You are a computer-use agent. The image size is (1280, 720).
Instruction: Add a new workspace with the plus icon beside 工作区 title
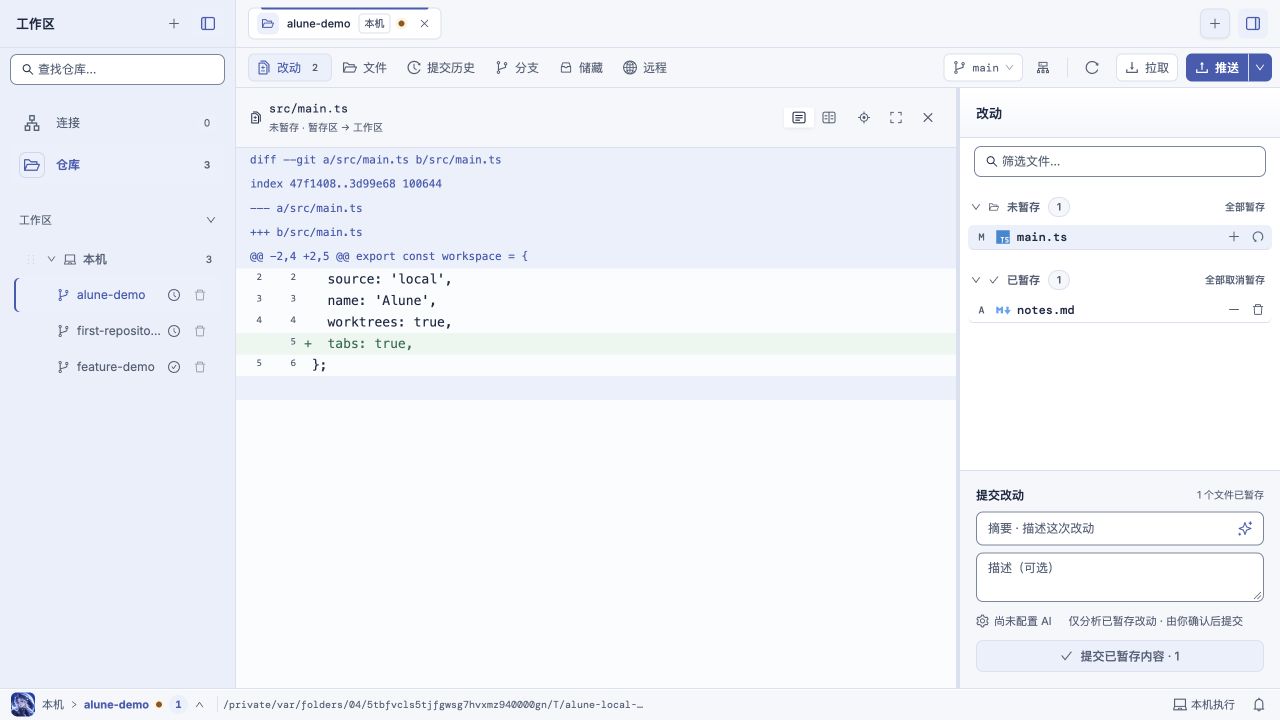(x=174, y=24)
